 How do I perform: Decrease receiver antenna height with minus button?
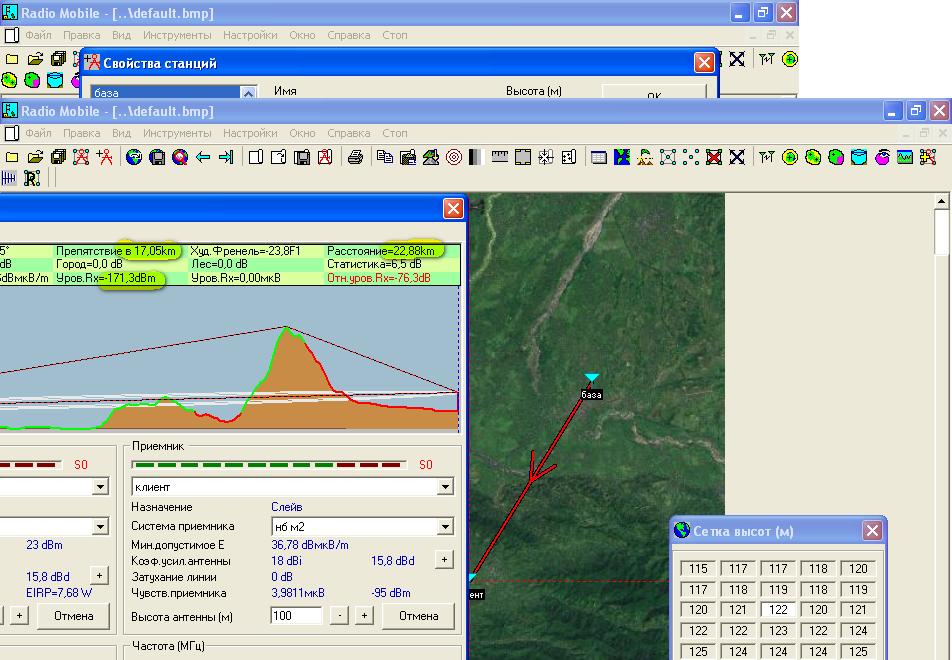pos(340,616)
